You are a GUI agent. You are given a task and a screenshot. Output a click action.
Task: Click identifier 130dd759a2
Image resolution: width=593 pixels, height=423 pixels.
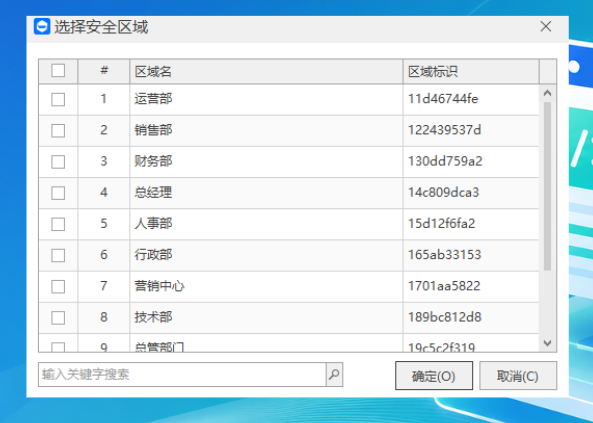click(x=445, y=162)
